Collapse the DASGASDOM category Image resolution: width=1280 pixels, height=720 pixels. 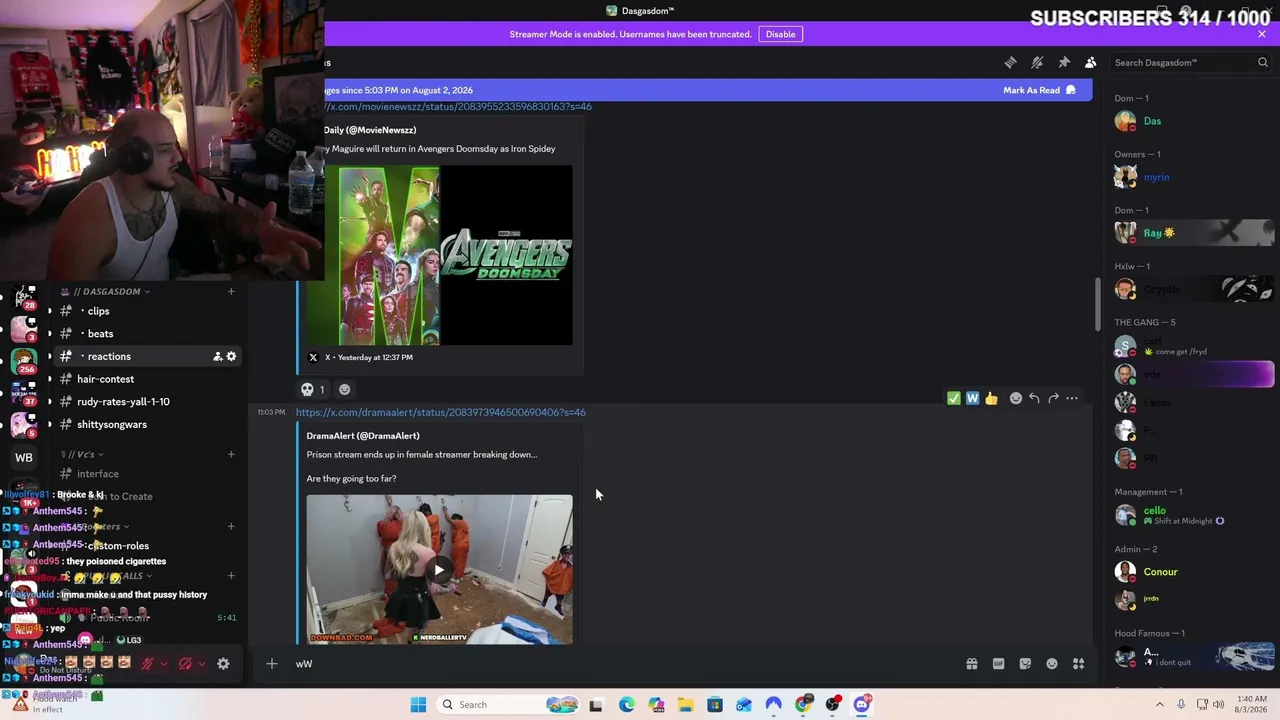click(x=111, y=291)
